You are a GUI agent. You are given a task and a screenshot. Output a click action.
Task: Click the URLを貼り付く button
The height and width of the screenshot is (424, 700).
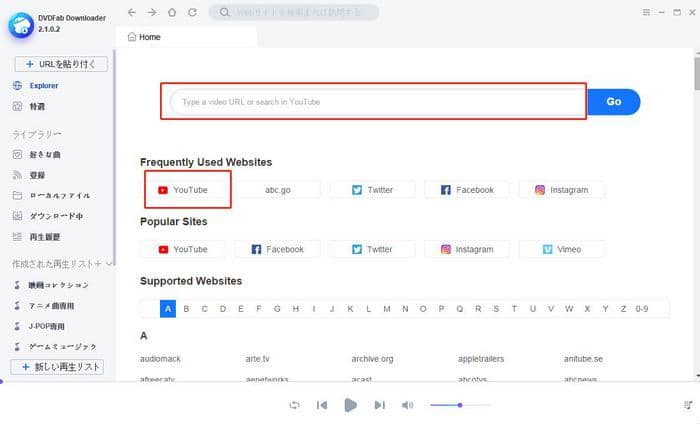point(61,64)
